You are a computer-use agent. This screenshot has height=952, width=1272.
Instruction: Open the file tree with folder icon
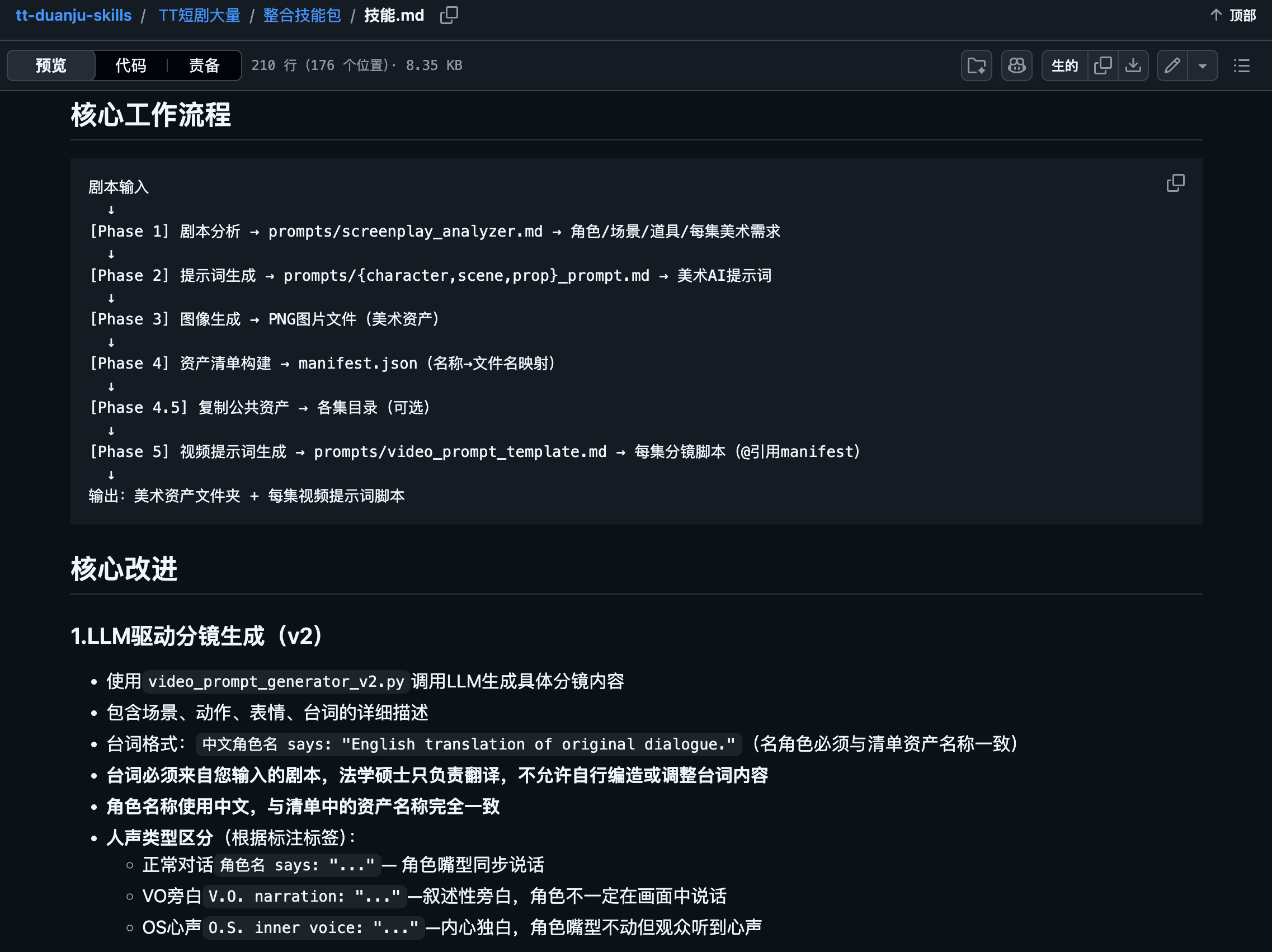(977, 65)
